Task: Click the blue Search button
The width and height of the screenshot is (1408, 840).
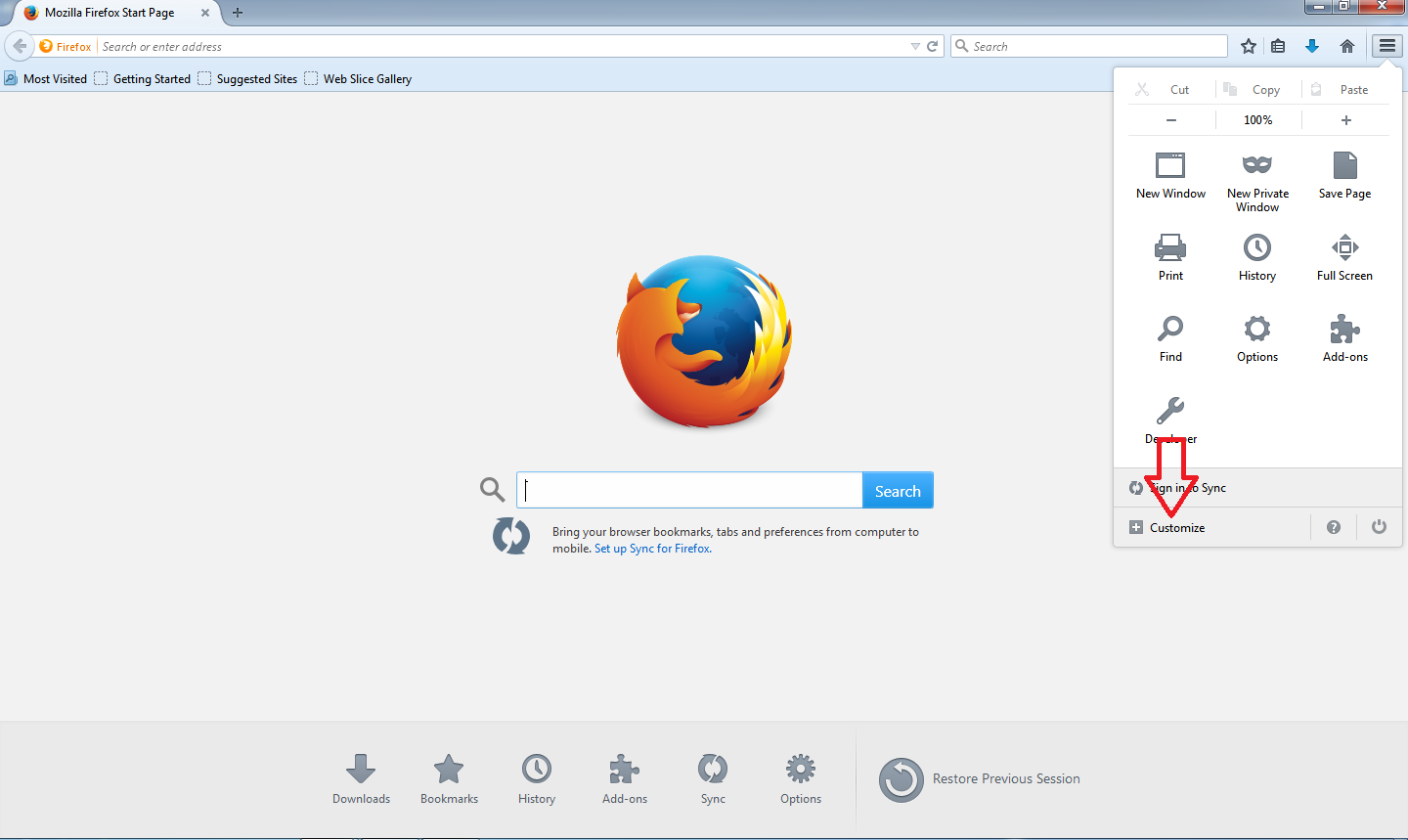Action: point(898,490)
